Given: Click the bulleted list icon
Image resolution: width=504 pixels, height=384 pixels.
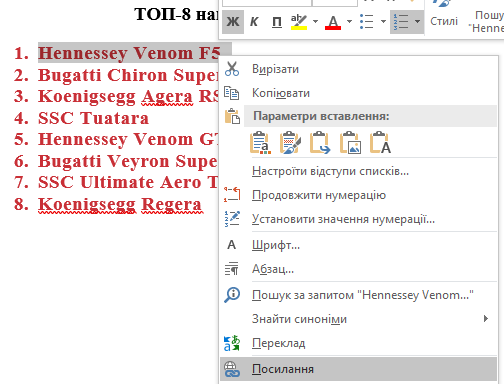Looking at the screenshot, I should point(367,22).
